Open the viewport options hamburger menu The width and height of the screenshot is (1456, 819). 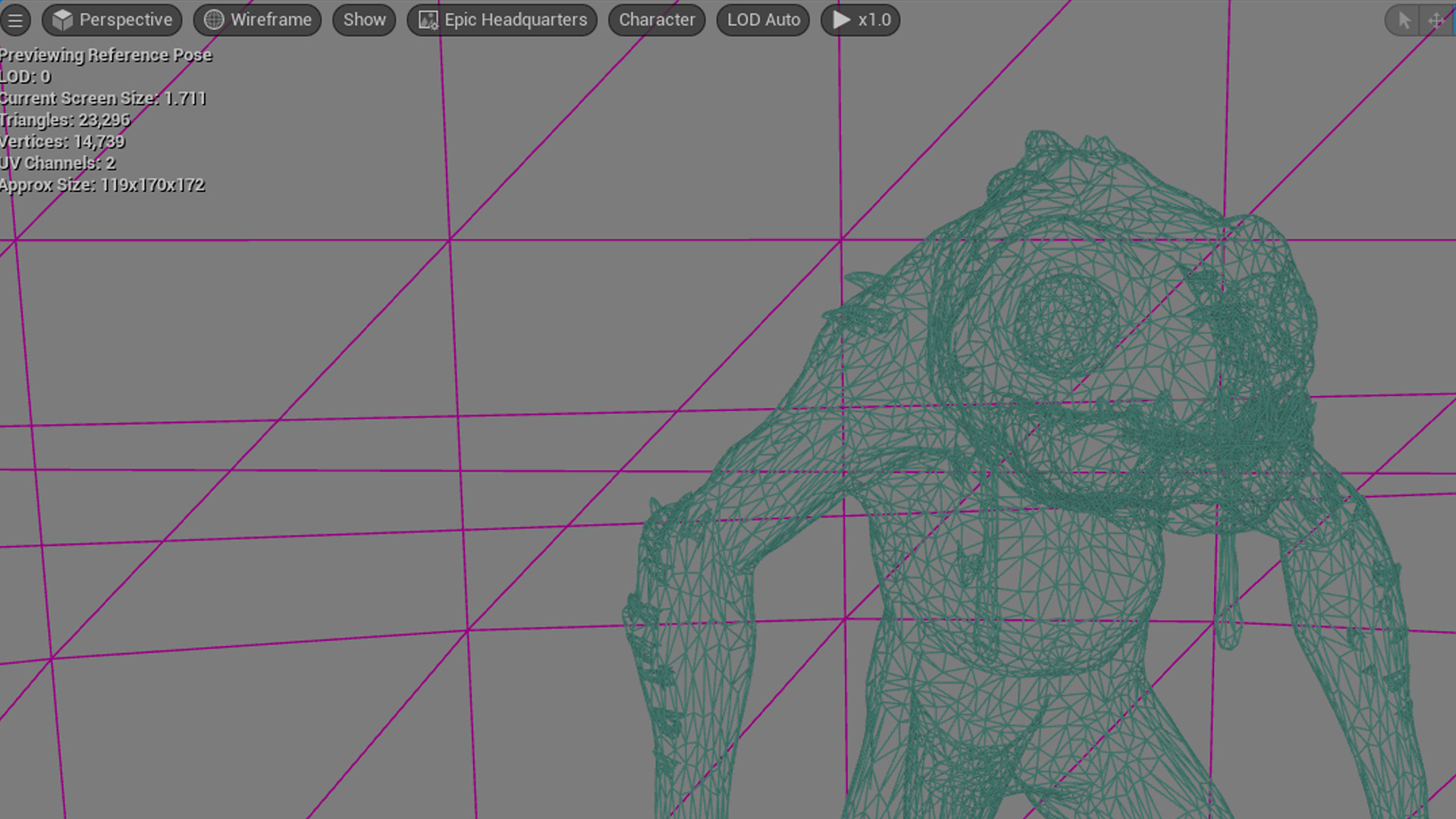pos(15,20)
